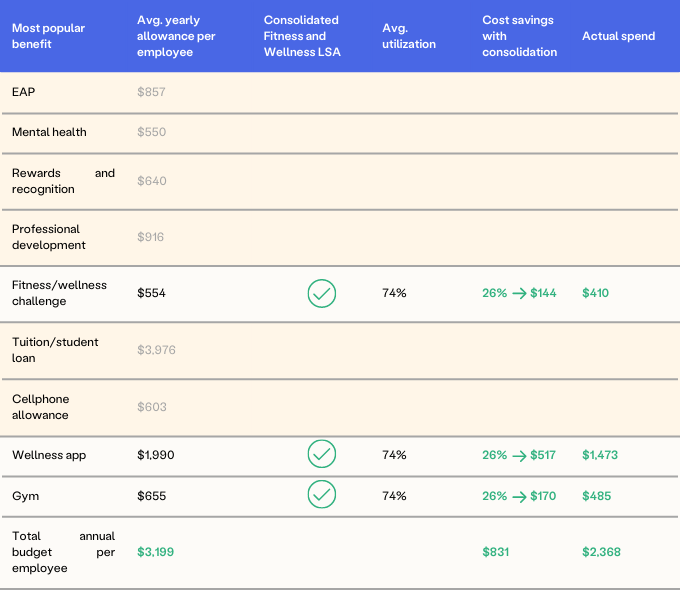
Task: Click 'Tuition/student loan' benefit label
Action: click(55, 350)
